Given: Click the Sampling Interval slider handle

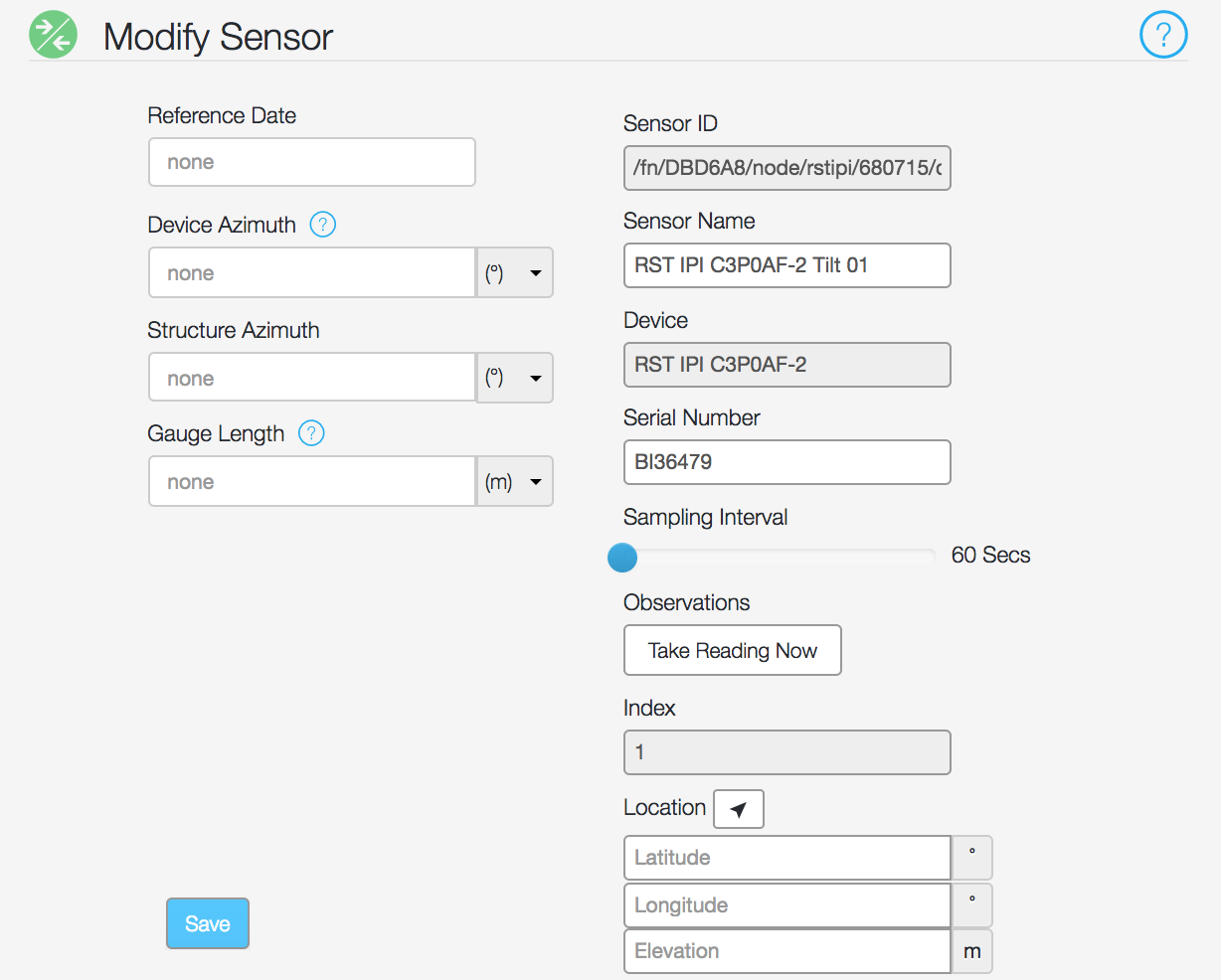Looking at the screenshot, I should 622,558.
